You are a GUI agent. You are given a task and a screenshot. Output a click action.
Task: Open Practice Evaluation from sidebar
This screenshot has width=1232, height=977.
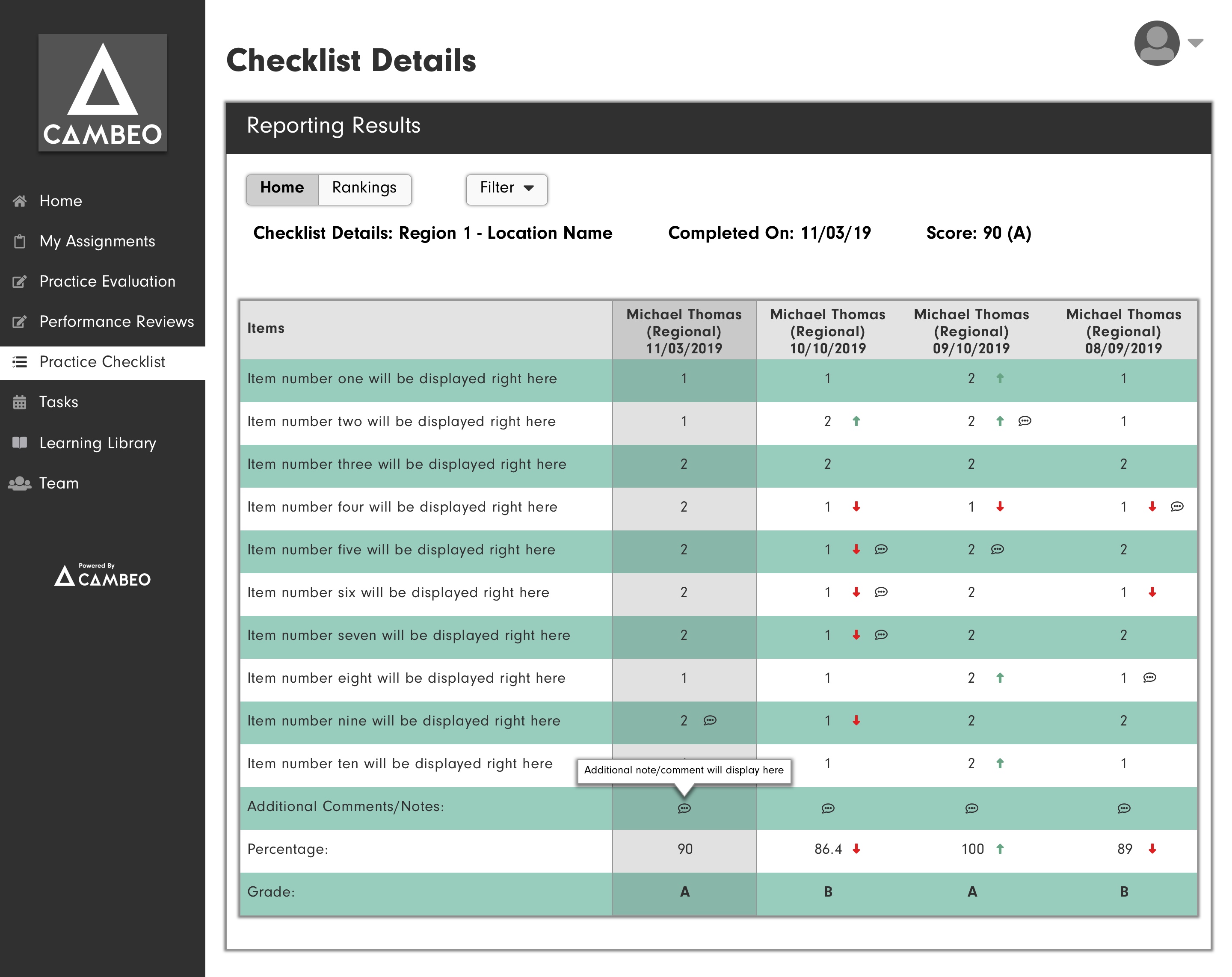click(x=107, y=281)
